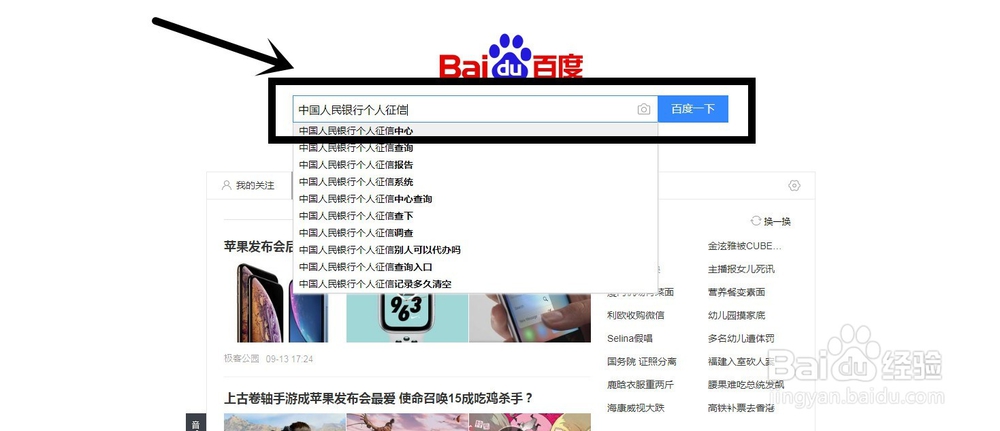Screen dimensions: 1000x431
Task: Open hot topic 腰果难吃总统发飙
Action: 746,384
